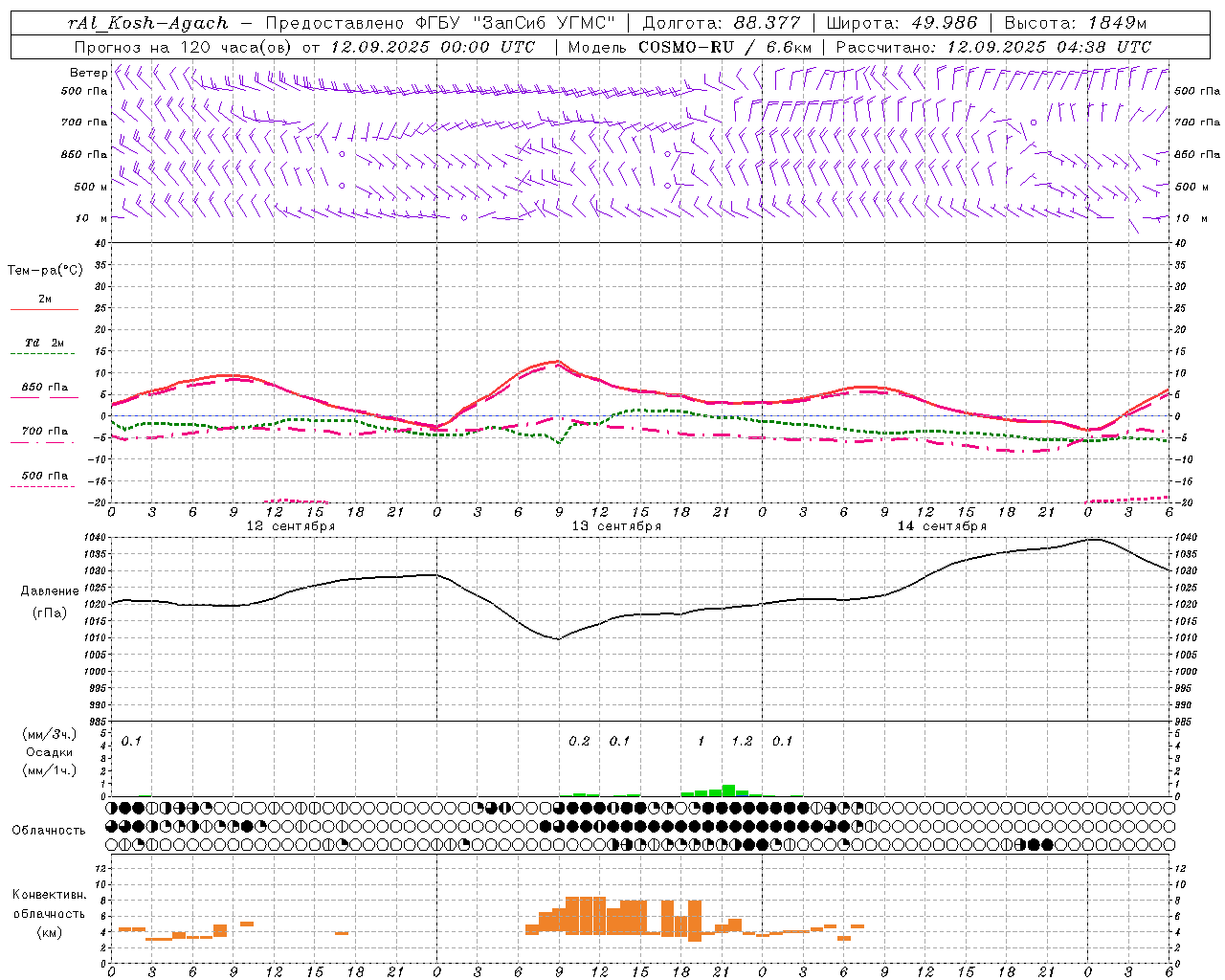The image size is (1225, 980).
Task: Click the 500 м wind level label on left
Action: pyautogui.click(x=91, y=187)
